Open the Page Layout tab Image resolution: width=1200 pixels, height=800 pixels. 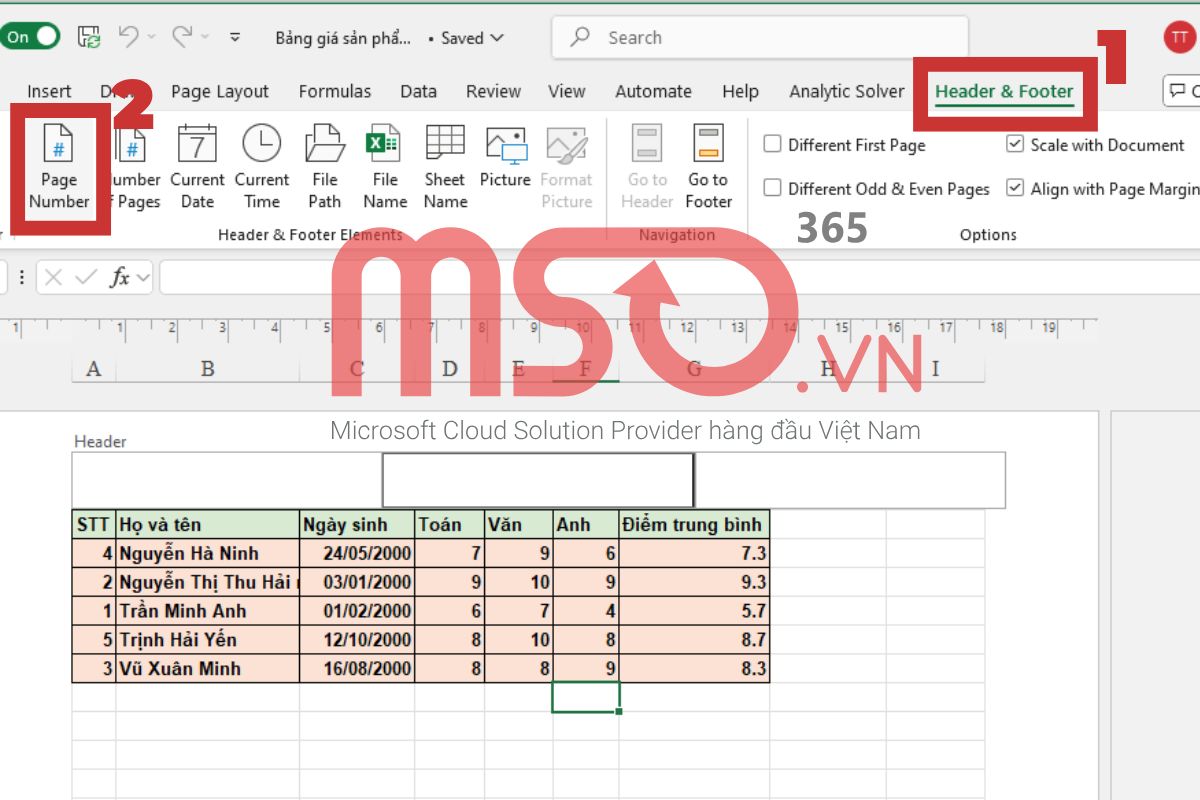click(220, 91)
